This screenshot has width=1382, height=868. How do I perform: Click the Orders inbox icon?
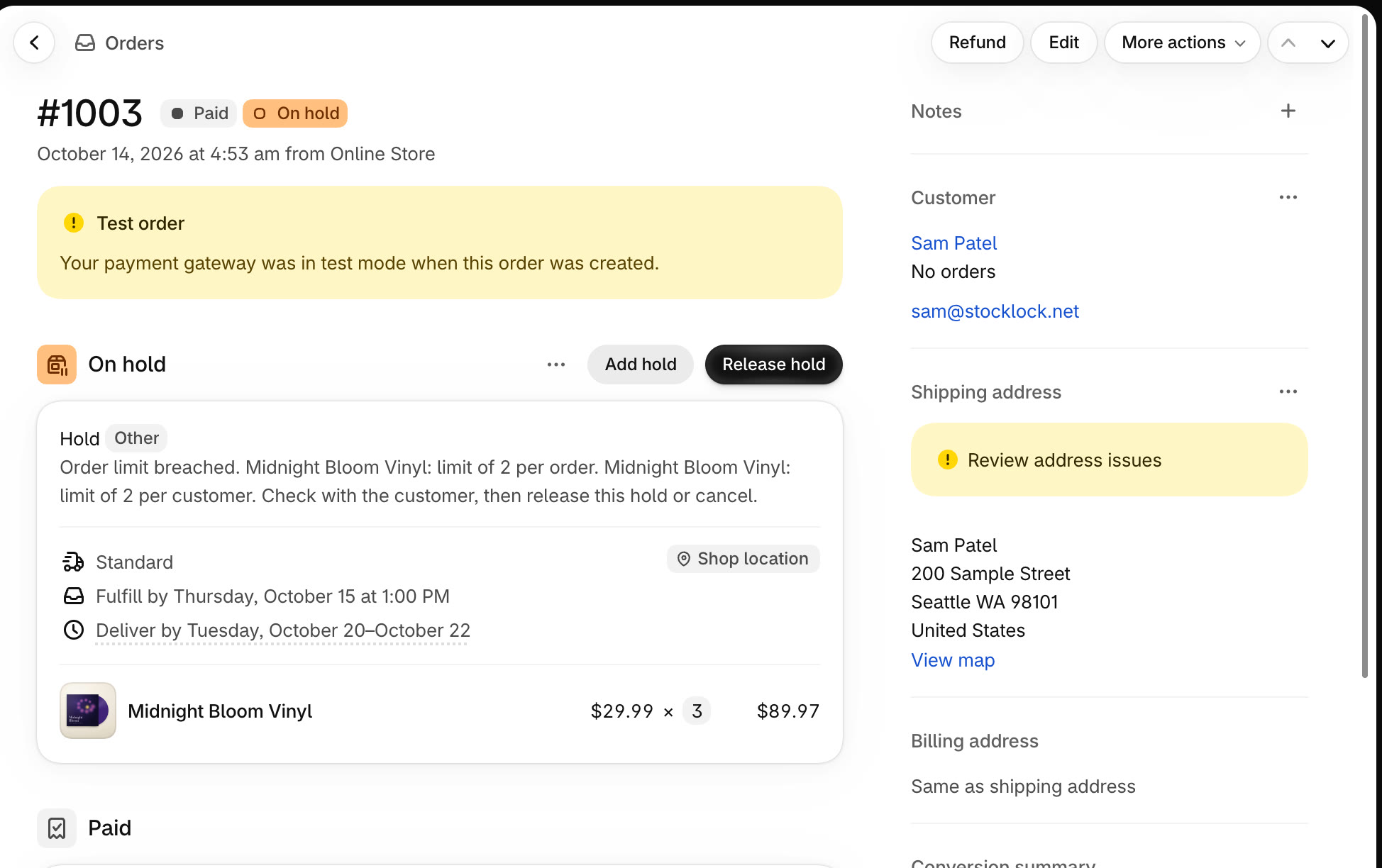85,43
